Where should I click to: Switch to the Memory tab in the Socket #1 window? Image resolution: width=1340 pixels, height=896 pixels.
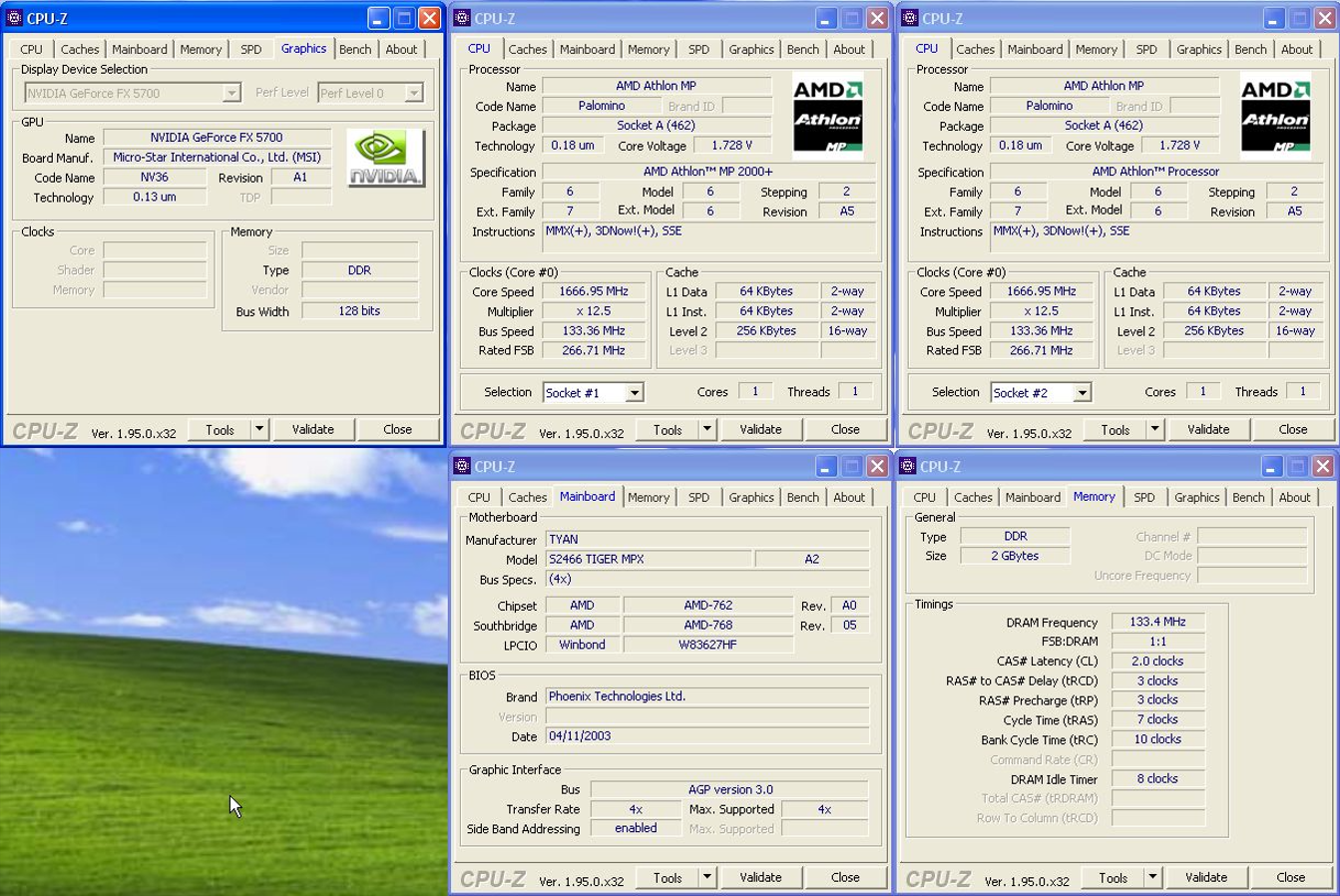649,49
